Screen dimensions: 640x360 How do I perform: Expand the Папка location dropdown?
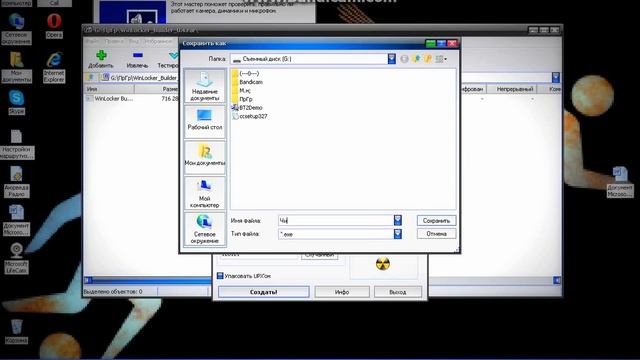pyautogui.click(x=391, y=59)
